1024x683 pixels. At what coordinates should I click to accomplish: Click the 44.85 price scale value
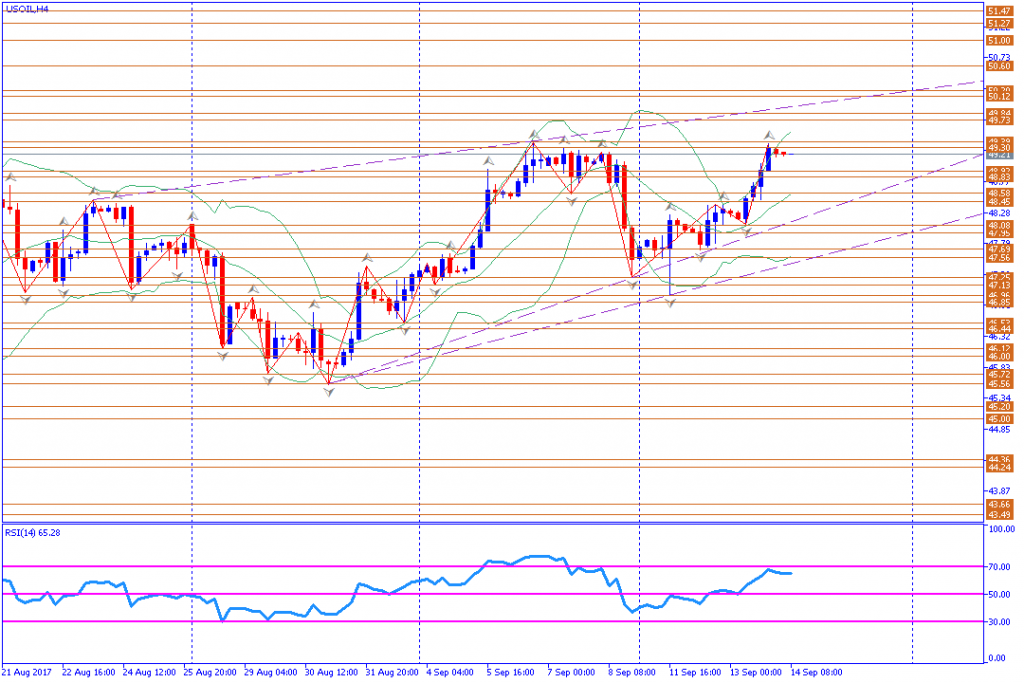[x=1000, y=429]
